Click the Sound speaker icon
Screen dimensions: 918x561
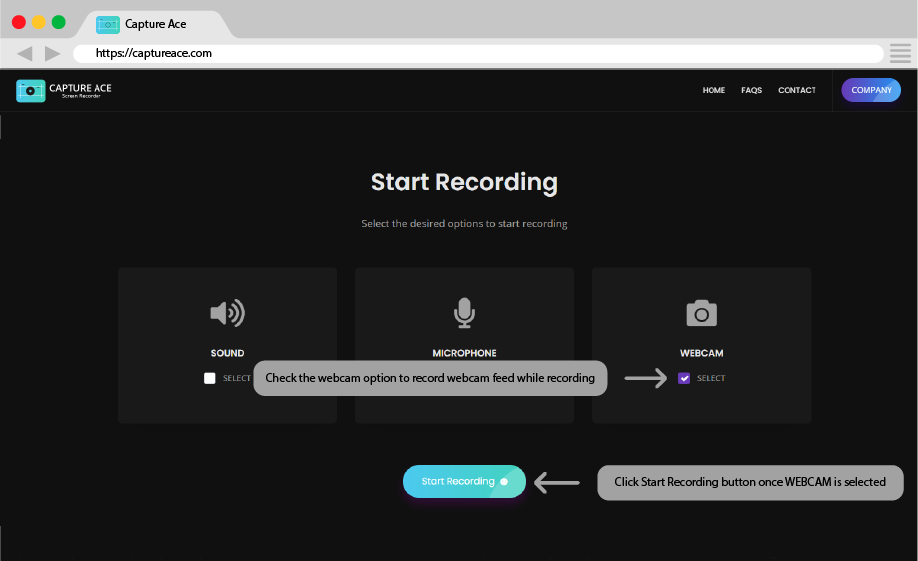227,313
